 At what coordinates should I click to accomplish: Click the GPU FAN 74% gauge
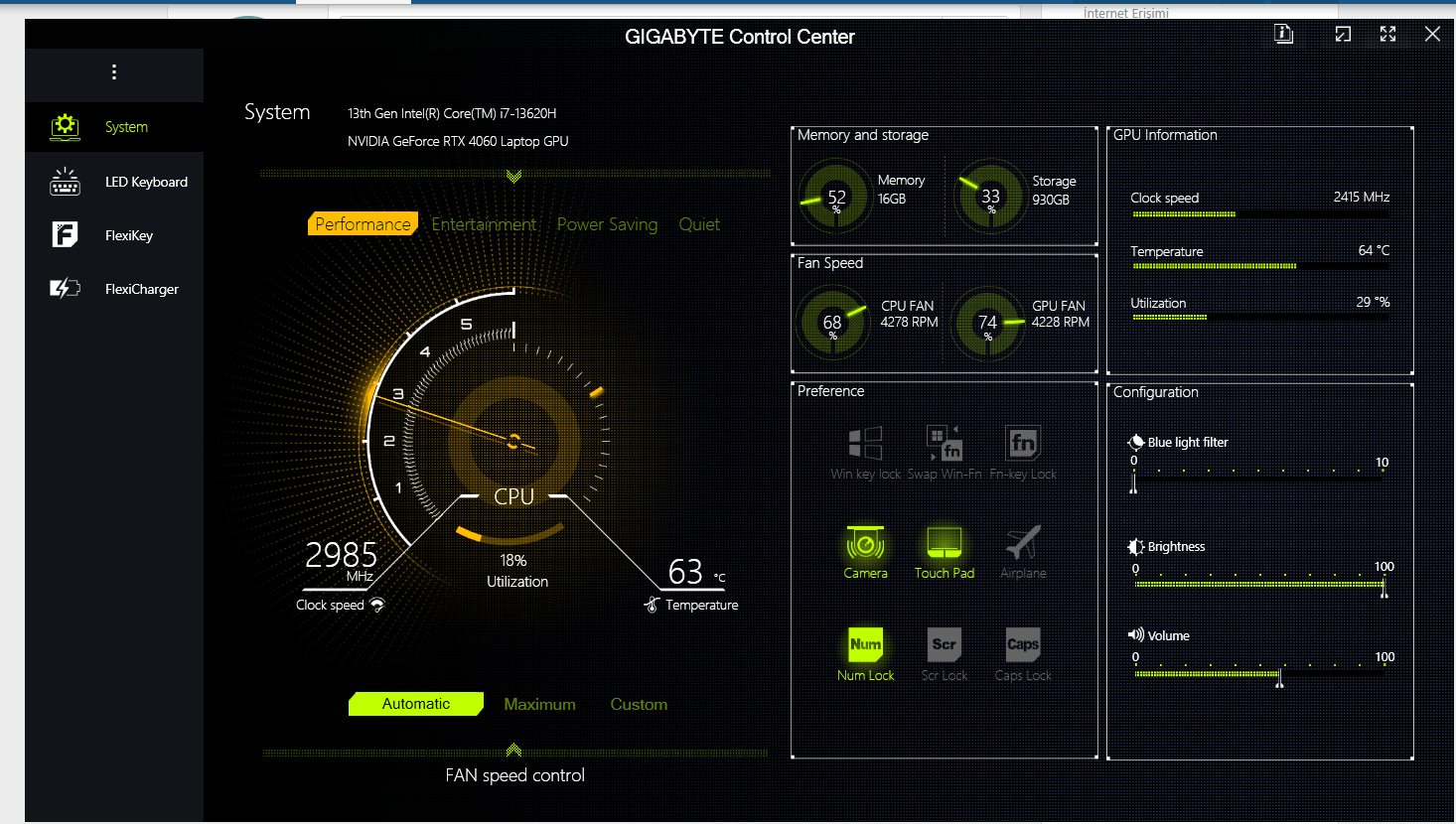(x=987, y=323)
